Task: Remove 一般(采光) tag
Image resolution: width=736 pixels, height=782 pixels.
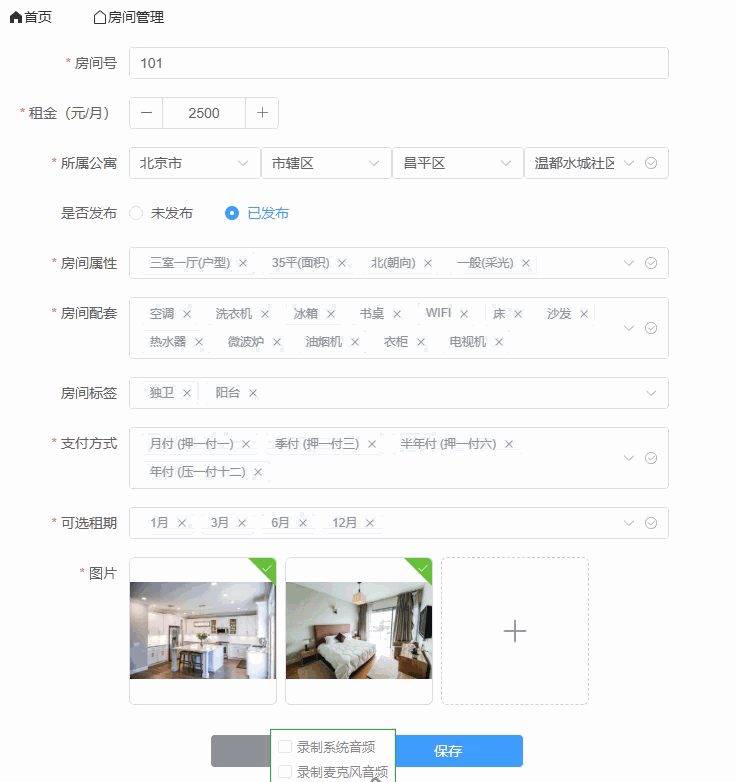Action: (x=526, y=263)
